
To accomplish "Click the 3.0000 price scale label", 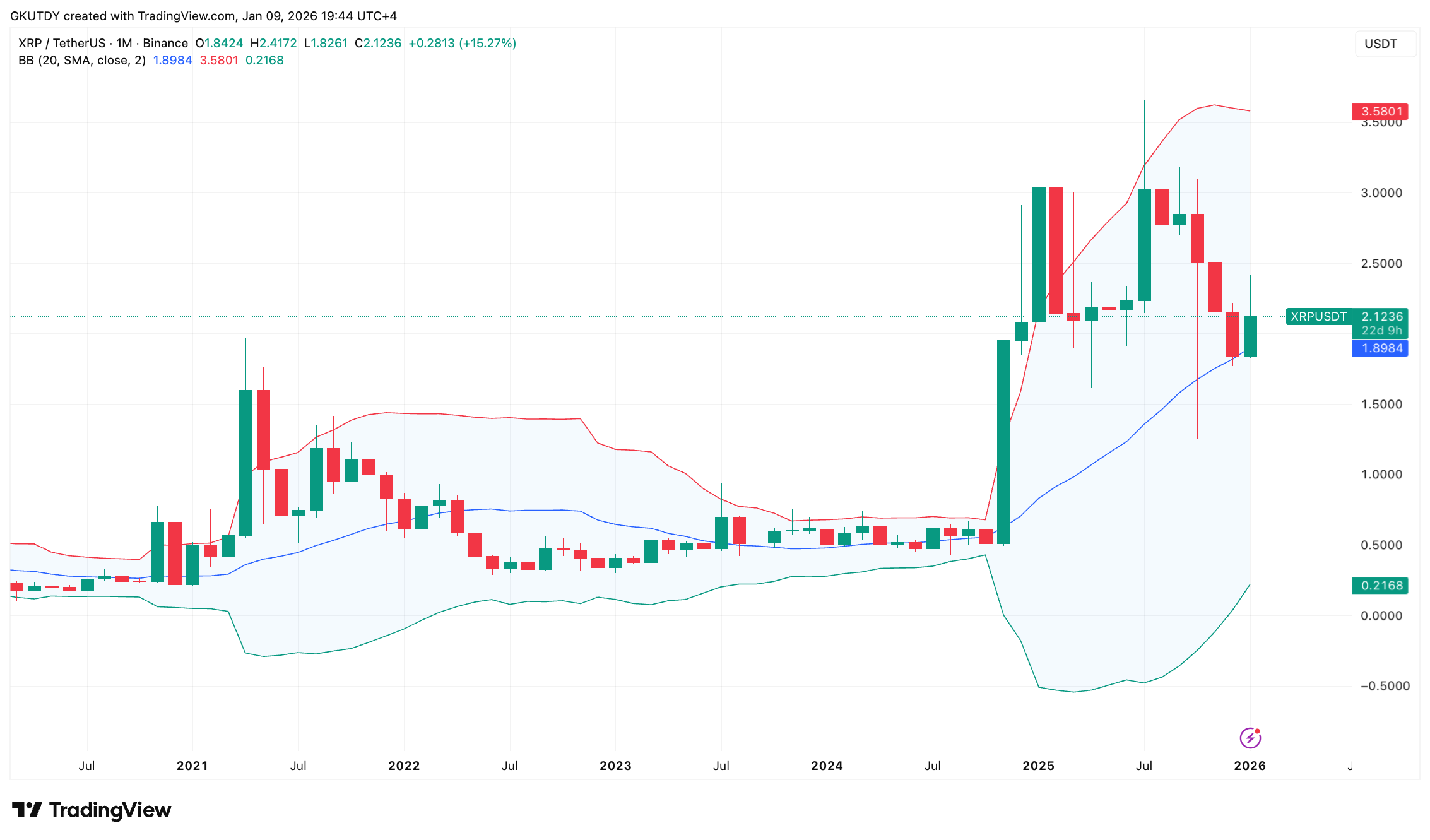I will coord(1381,193).
